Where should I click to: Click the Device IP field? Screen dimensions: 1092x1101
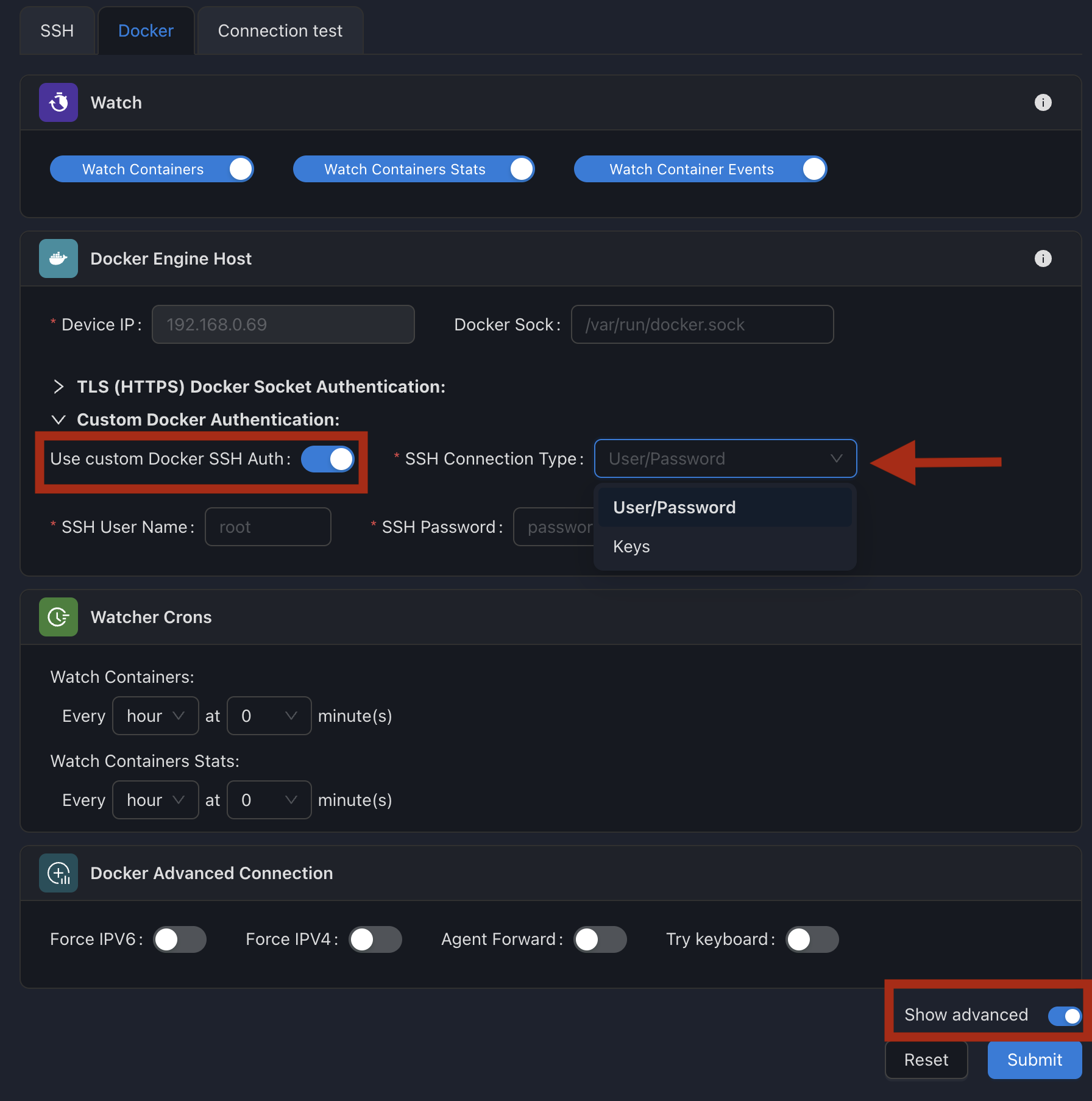coord(283,324)
